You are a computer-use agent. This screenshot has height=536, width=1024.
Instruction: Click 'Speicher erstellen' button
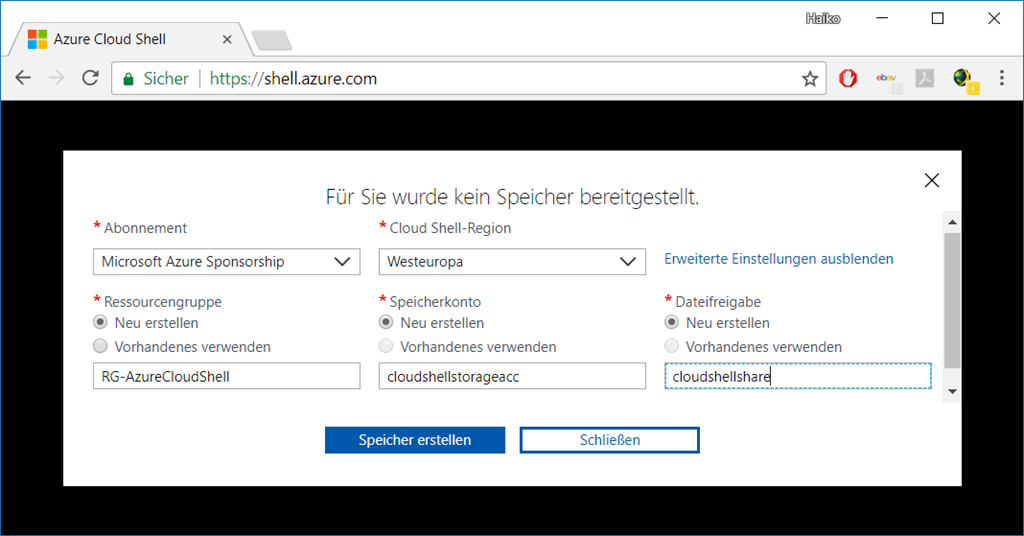coord(415,440)
